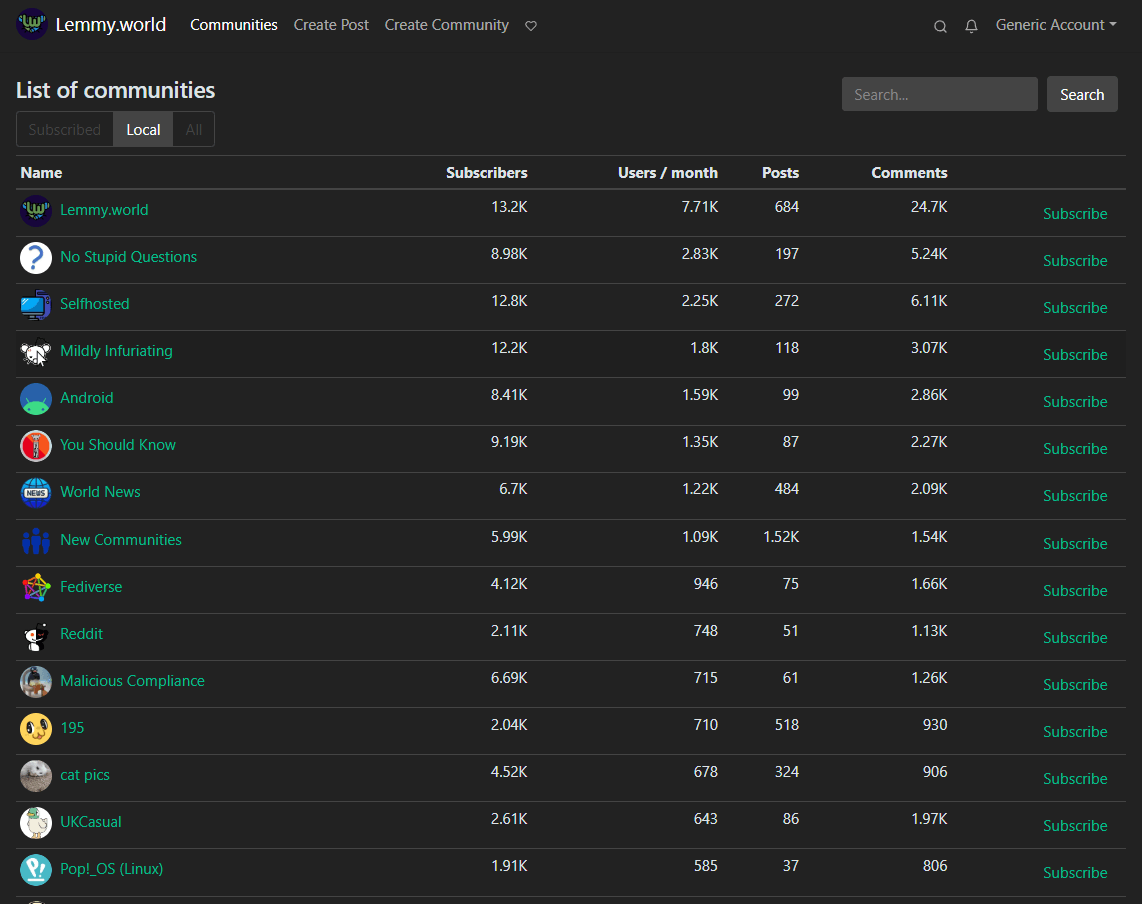
Task: Click the Selfhosted community icon
Action: click(36, 304)
